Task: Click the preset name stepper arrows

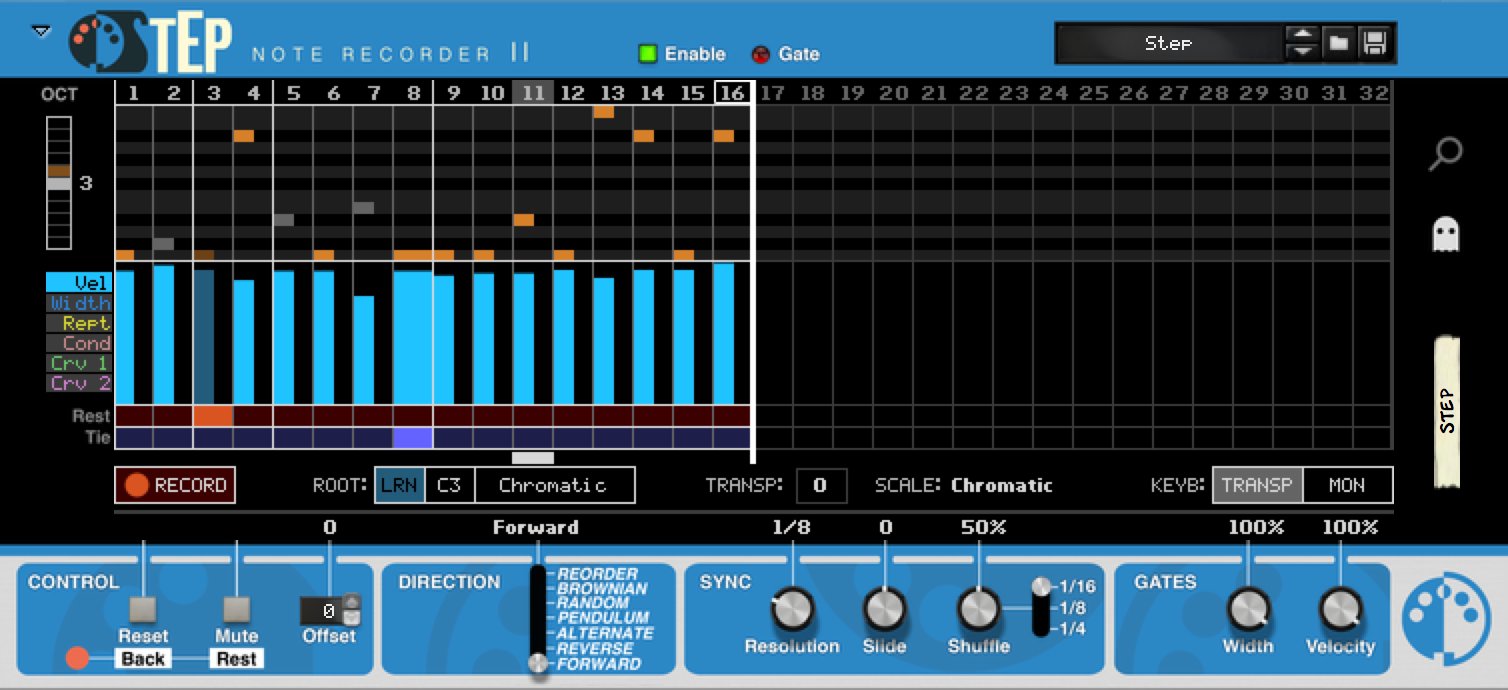Action: pyautogui.click(x=1302, y=44)
